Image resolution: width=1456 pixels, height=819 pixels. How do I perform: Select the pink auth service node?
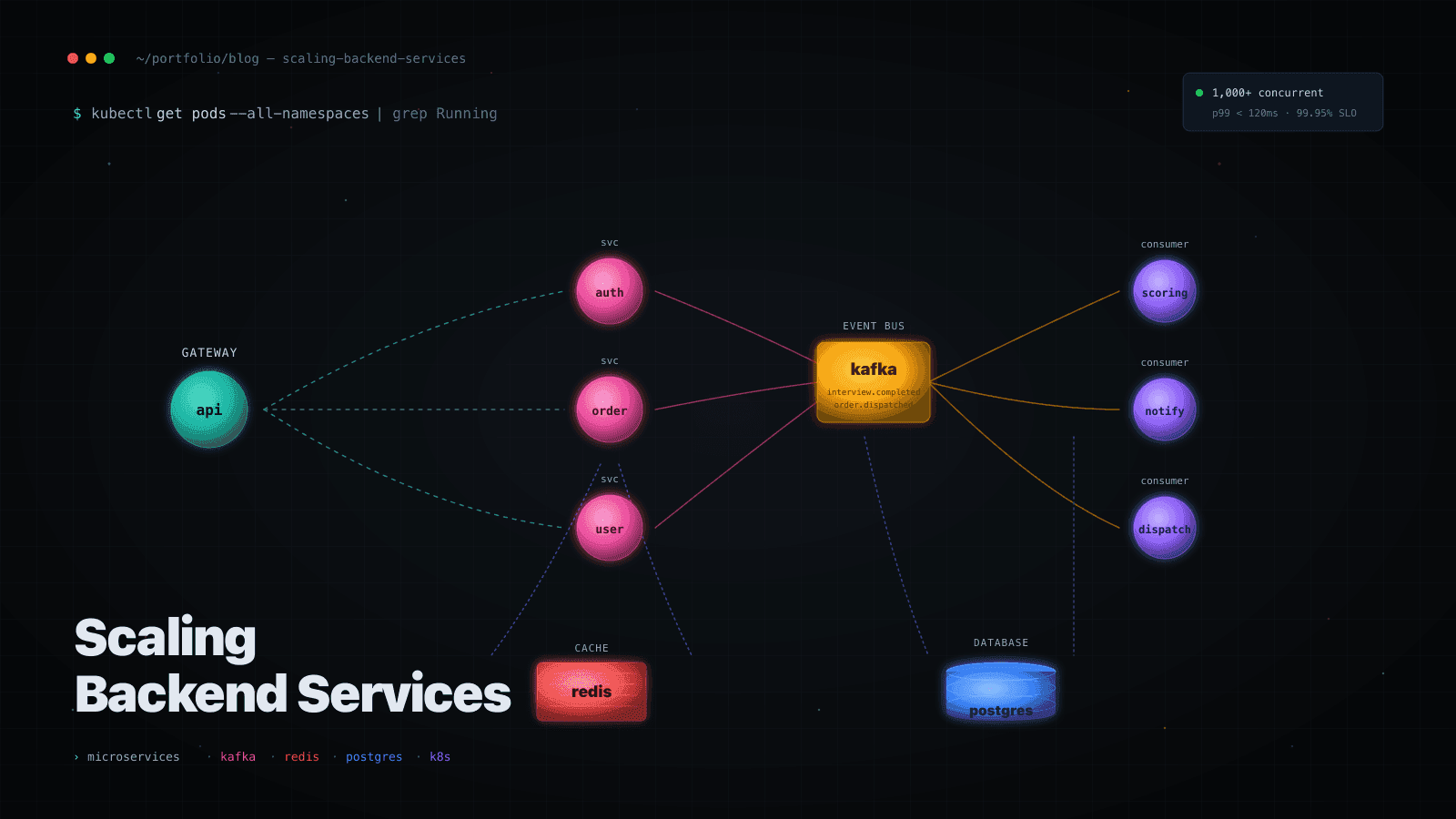pos(610,291)
